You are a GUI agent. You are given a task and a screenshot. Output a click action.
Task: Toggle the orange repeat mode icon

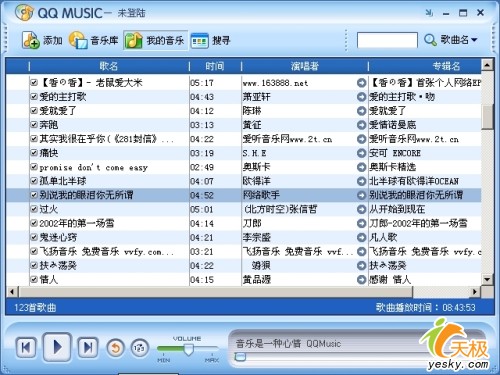tap(115, 348)
